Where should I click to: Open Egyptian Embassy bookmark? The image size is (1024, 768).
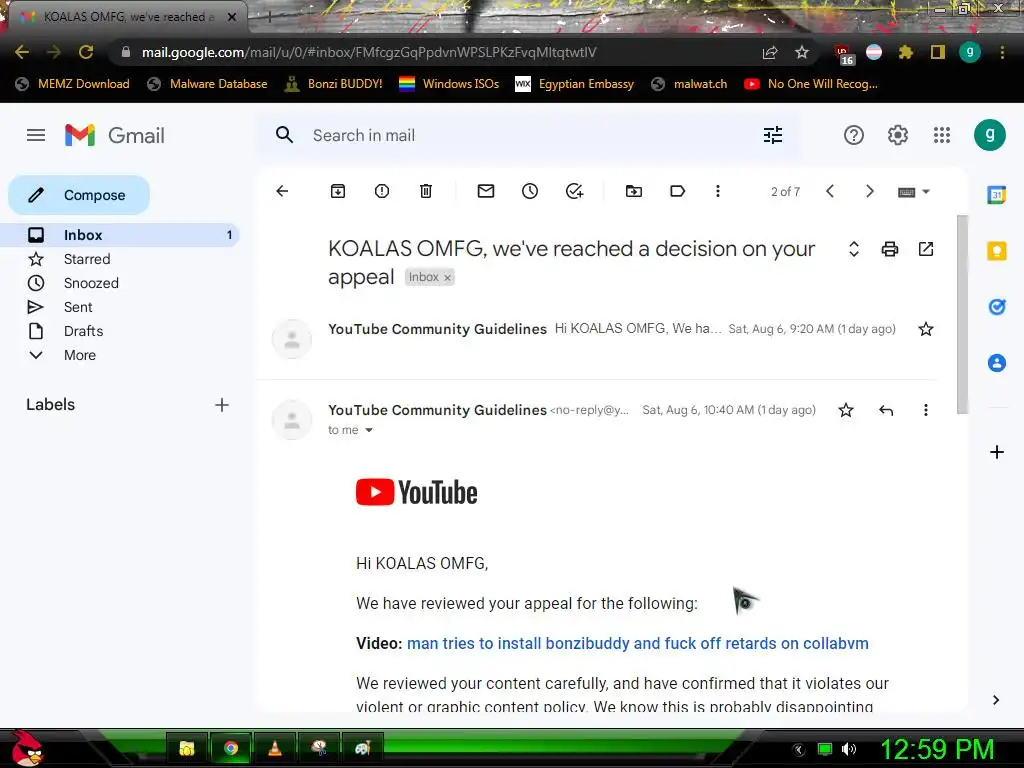click(574, 84)
